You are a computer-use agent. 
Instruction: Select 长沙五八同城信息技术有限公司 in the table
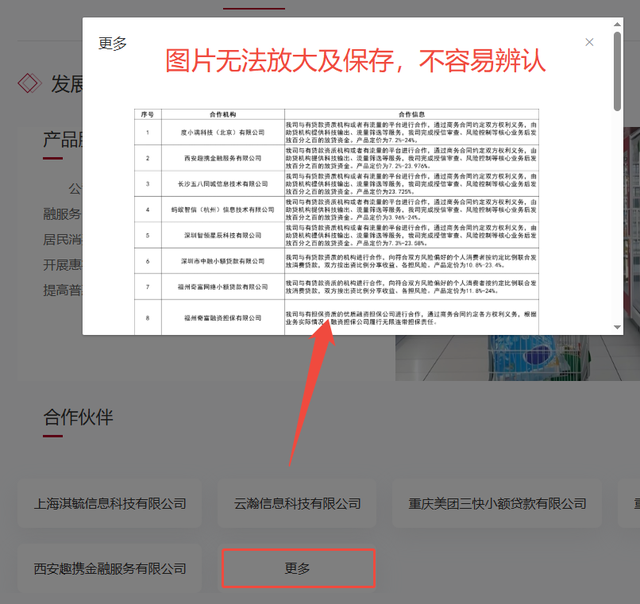pos(223,184)
